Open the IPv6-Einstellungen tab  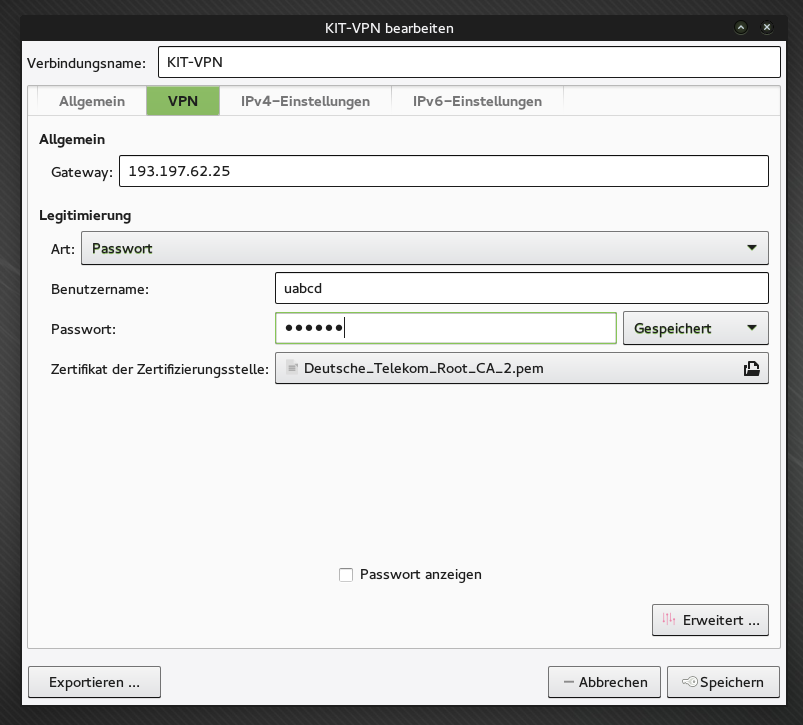(x=477, y=101)
